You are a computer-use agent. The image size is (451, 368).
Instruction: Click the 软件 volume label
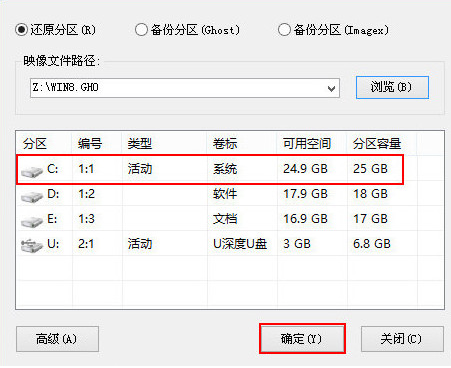click(x=225, y=194)
